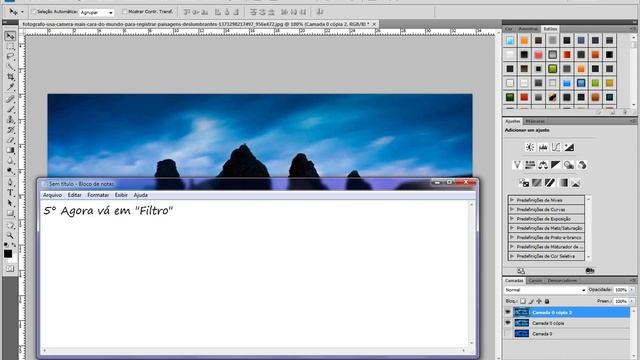
Task: Expand Predefinições de Preto-e-branco
Action: (512, 237)
